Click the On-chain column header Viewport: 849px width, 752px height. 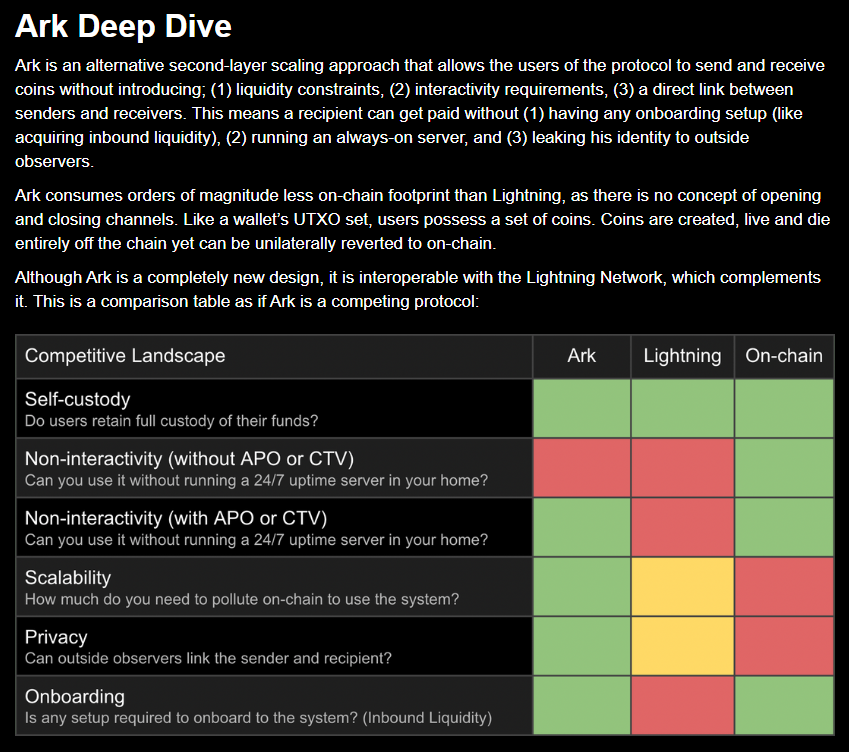[x=783, y=356]
